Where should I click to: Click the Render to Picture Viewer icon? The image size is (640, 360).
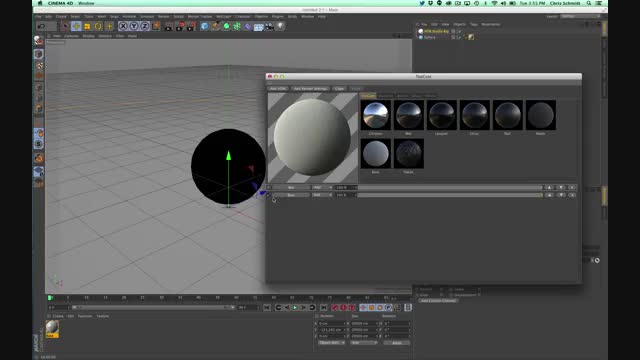tap(180, 26)
